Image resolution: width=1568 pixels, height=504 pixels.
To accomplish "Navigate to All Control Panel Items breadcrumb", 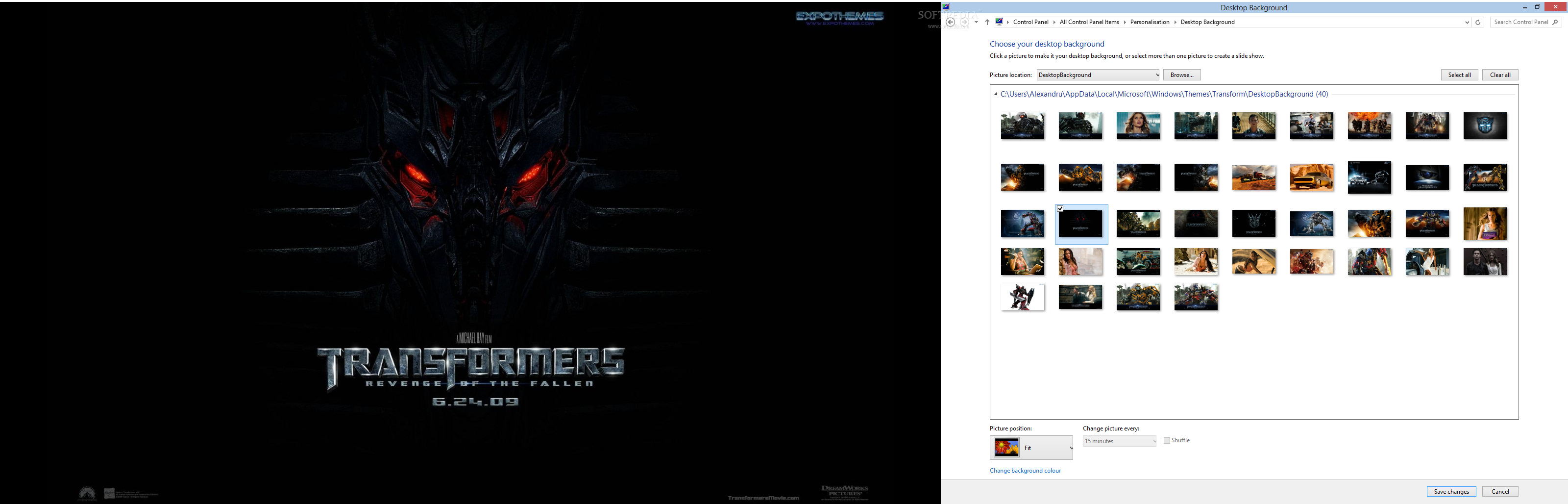I will tap(1089, 22).
